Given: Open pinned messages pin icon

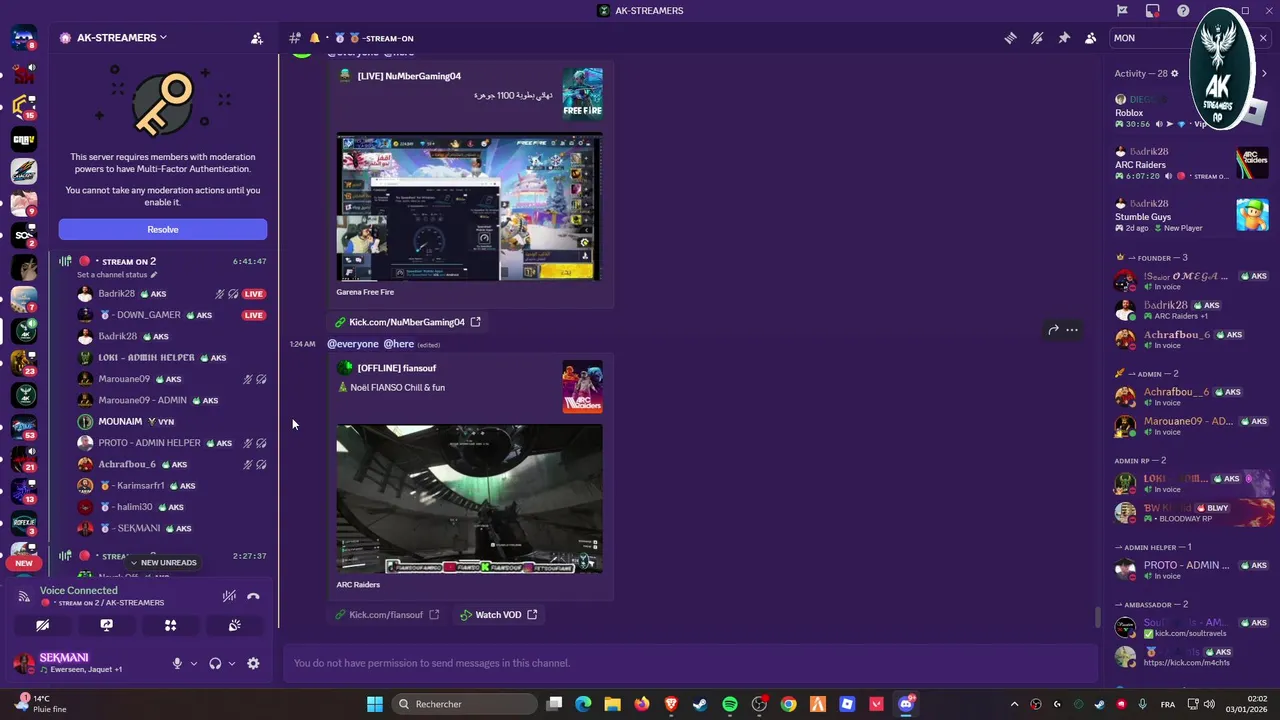Looking at the screenshot, I should [x=1064, y=38].
